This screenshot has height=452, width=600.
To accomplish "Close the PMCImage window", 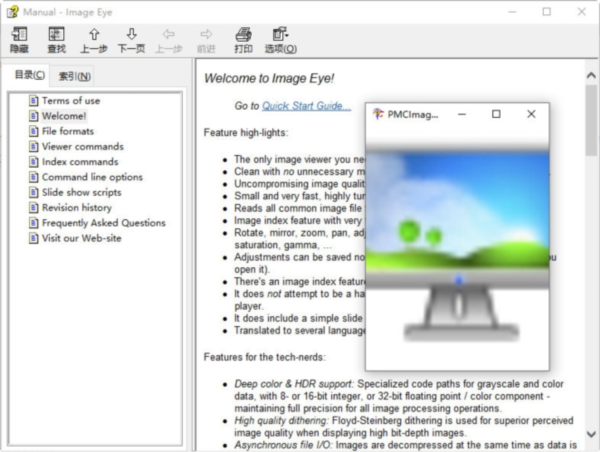I will (x=531, y=114).
